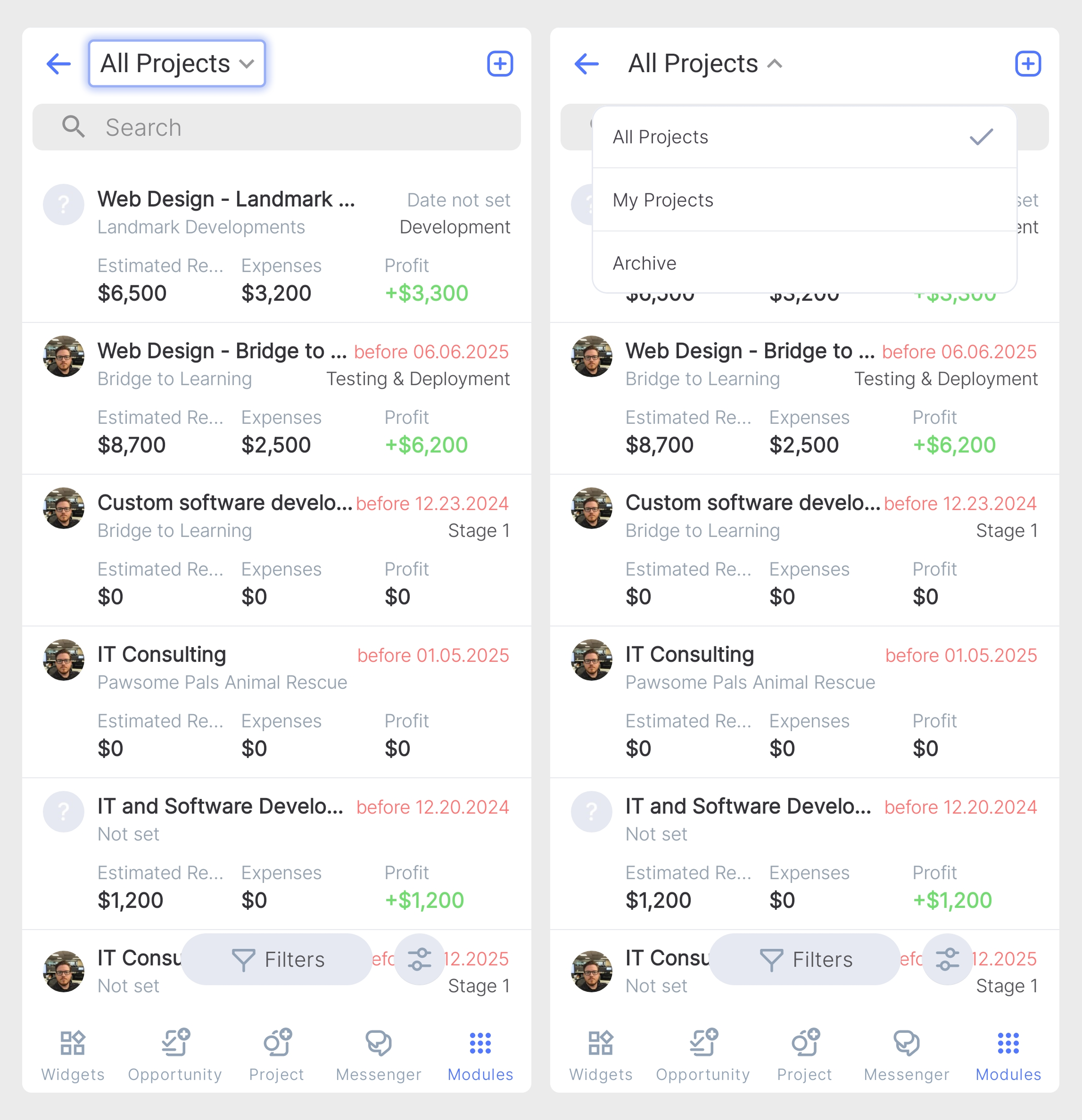Viewport: 1082px width, 1120px height.
Task: Expand the All Projects dropdown in left panel
Action: [x=177, y=64]
